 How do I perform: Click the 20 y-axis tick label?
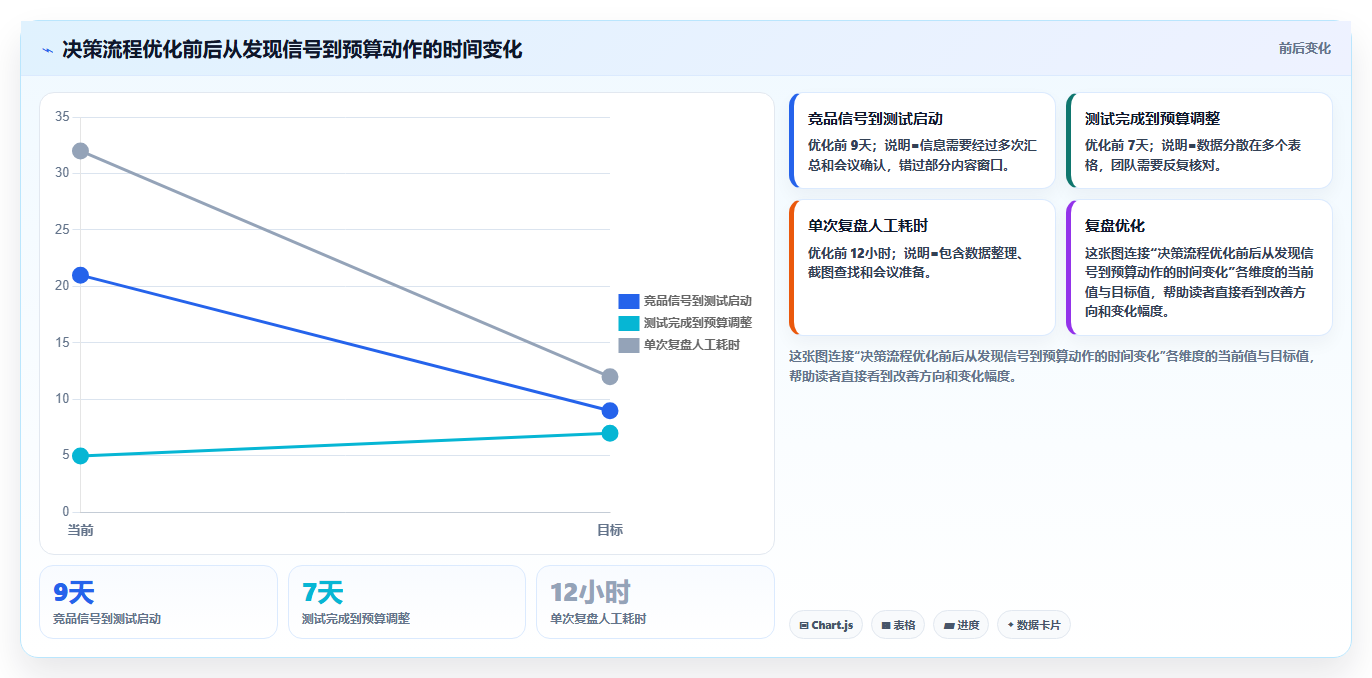pyautogui.click(x=62, y=286)
